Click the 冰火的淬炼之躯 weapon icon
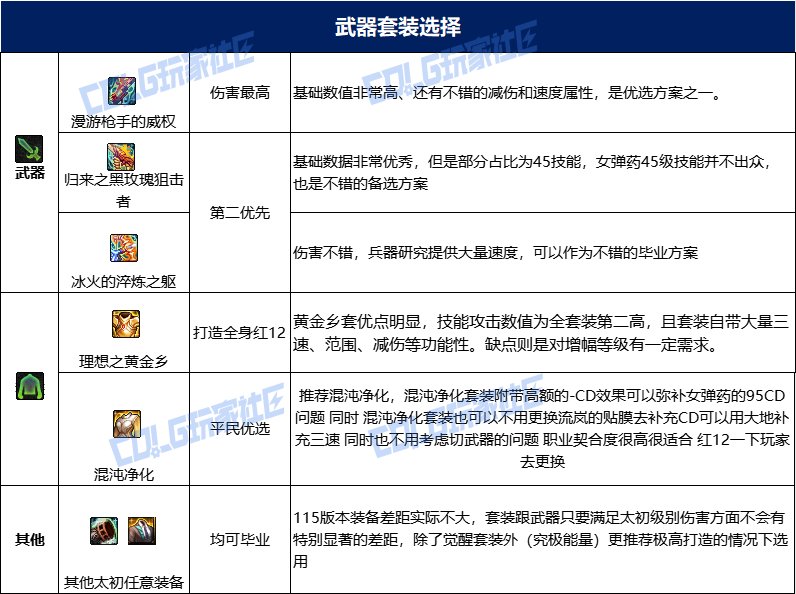This screenshot has height=594, width=796. [x=124, y=248]
